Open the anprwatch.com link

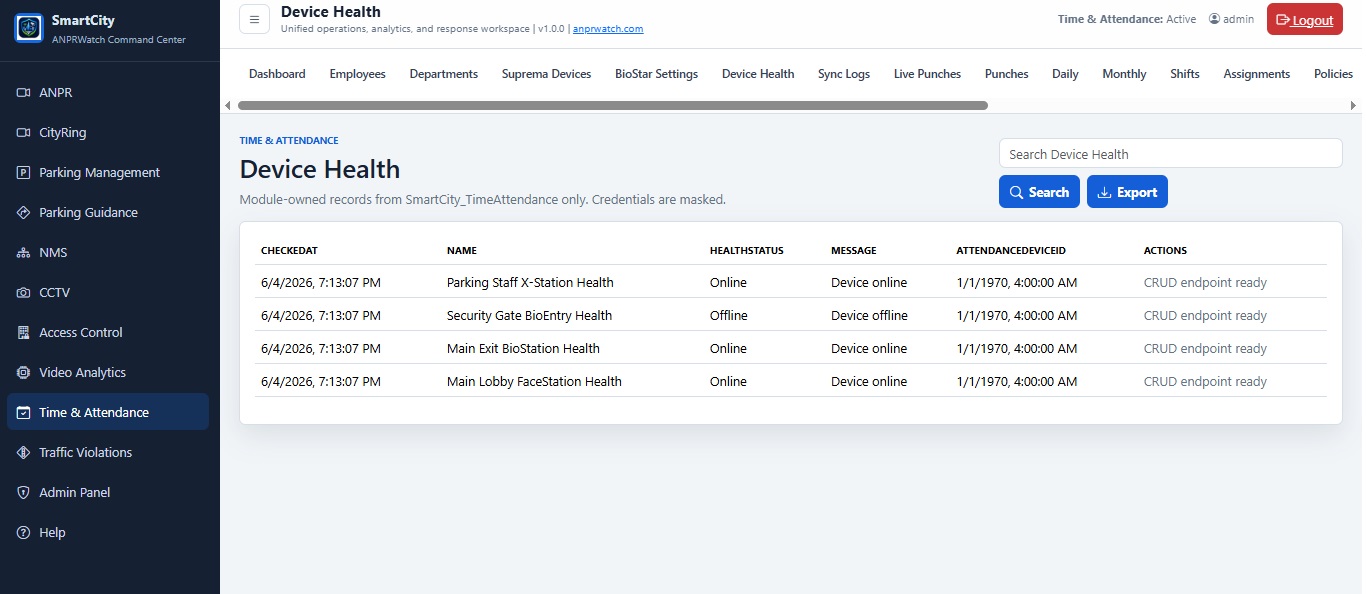coord(608,29)
